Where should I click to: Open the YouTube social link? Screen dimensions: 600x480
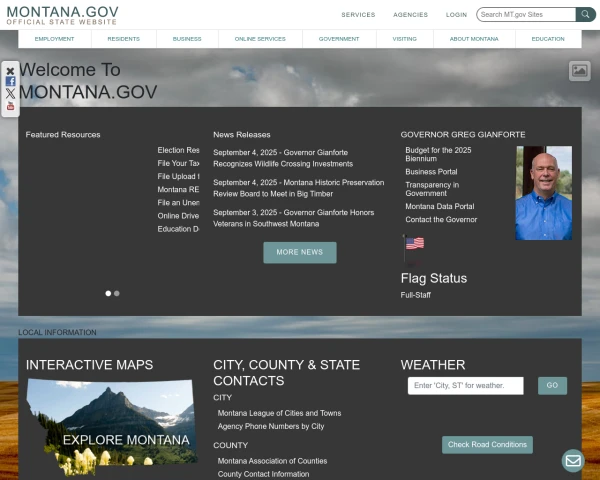tap(10, 106)
